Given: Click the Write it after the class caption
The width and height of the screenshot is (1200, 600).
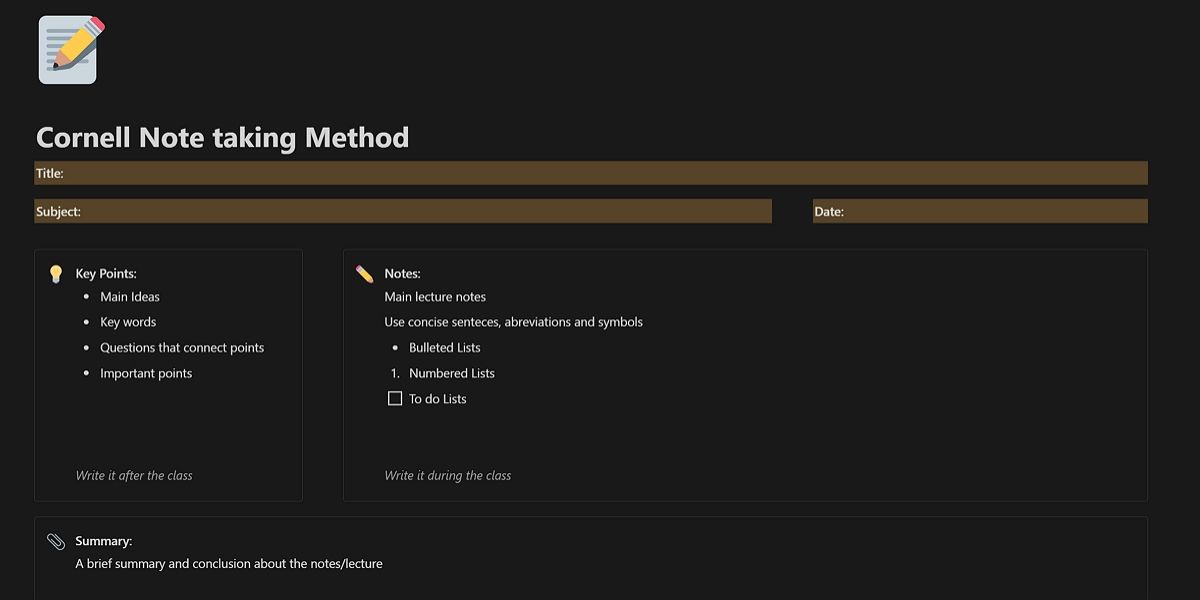Looking at the screenshot, I should (x=134, y=475).
